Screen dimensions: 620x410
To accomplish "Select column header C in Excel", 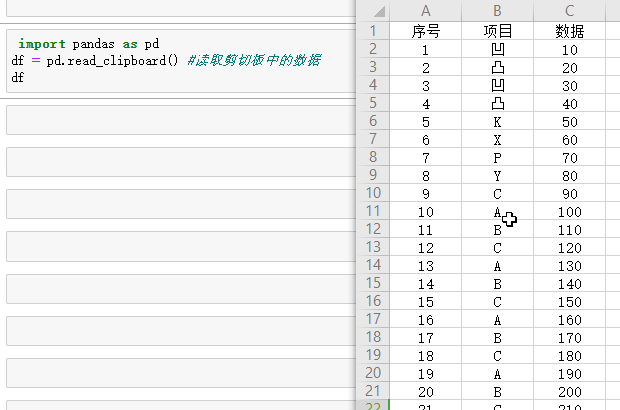I will pyautogui.click(x=569, y=11).
